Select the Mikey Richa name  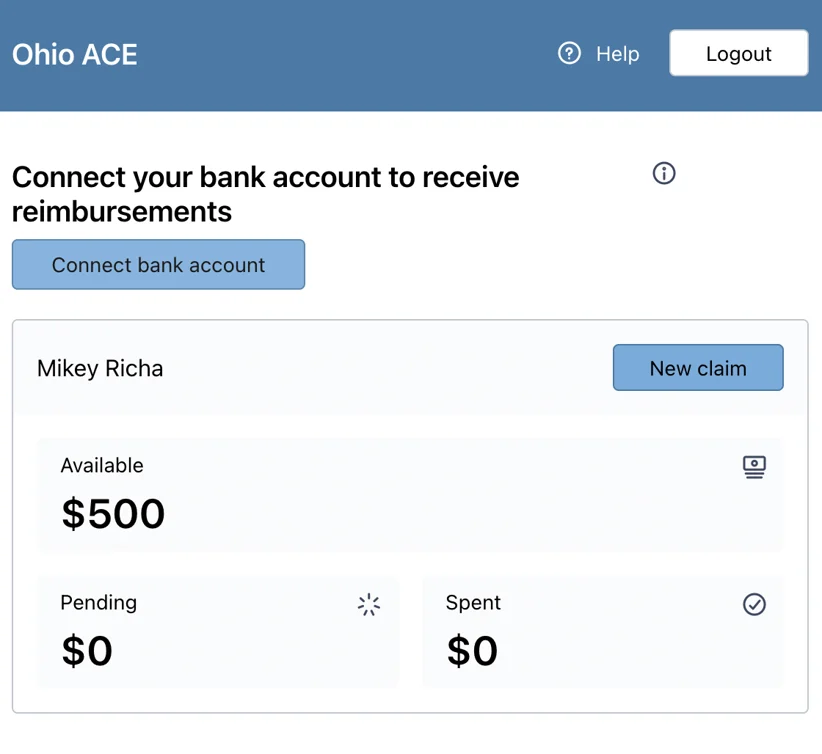coord(100,368)
